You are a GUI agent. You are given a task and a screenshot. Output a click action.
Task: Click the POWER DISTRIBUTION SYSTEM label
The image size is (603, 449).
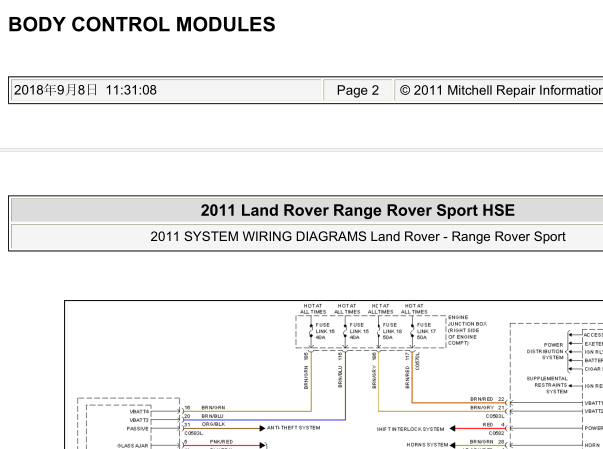pos(545,351)
